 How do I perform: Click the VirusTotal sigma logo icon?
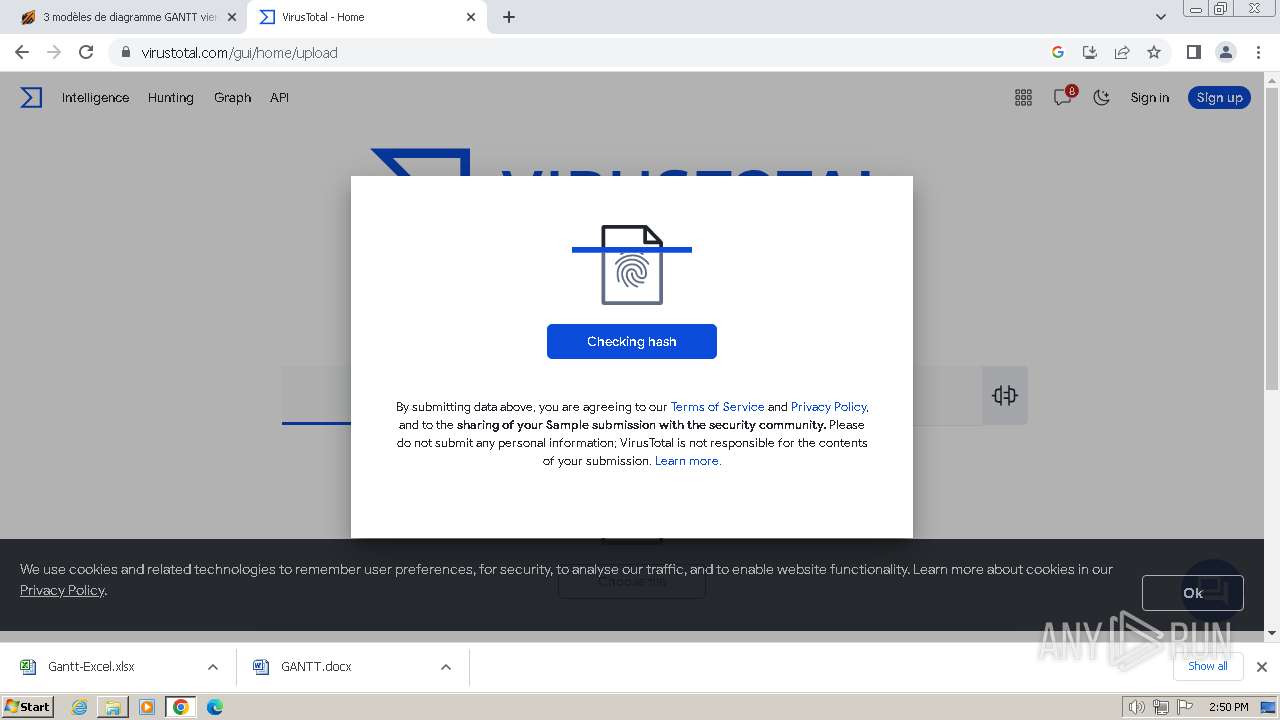pos(31,97)
